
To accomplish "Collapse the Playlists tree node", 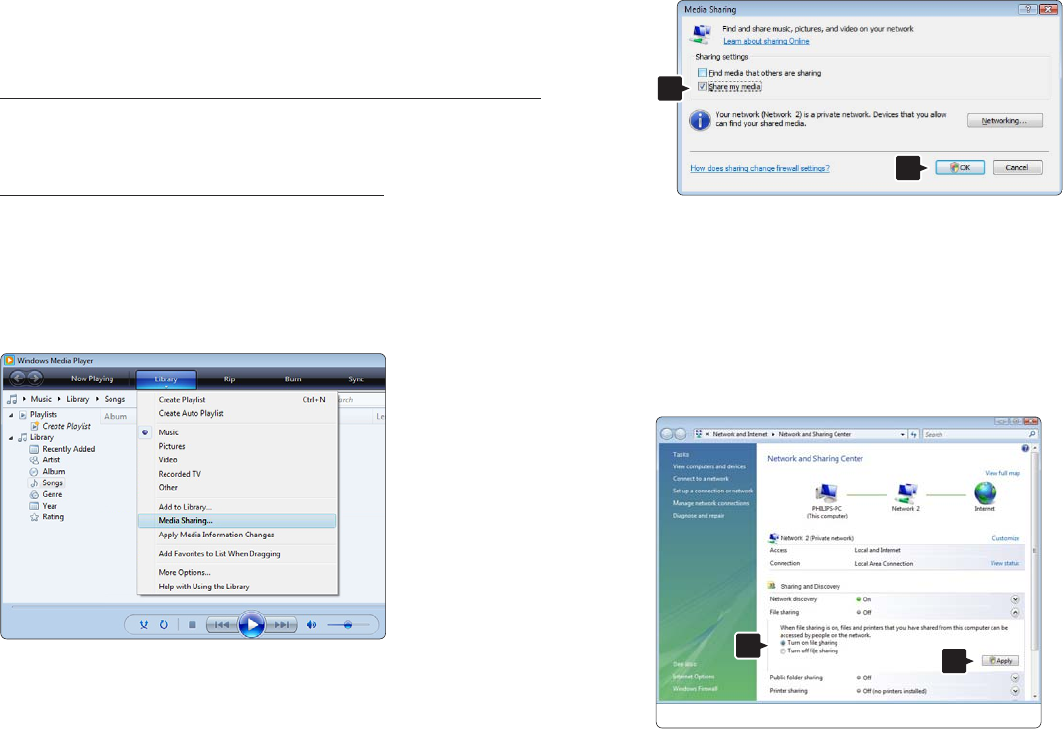I will [x=11, y=414].
